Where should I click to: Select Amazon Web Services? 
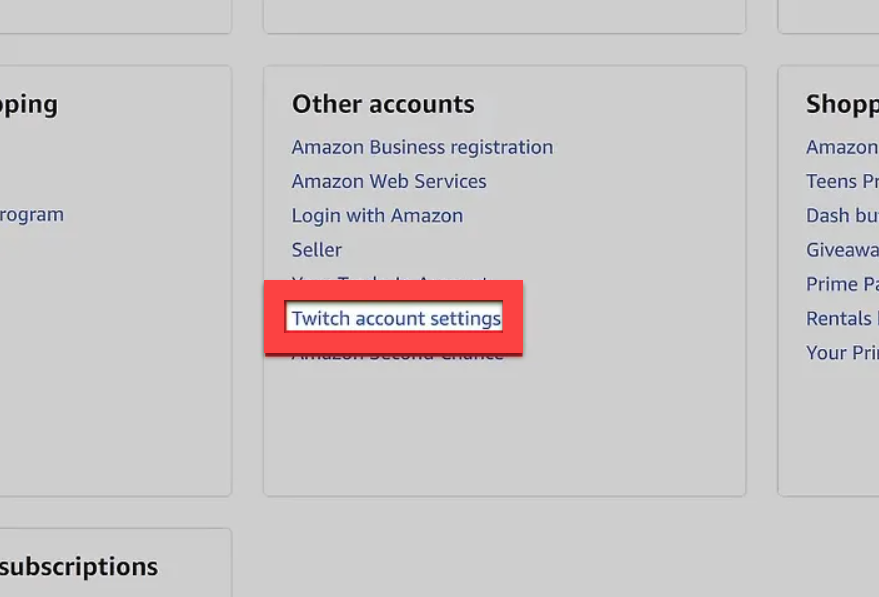tap(388, 181)
